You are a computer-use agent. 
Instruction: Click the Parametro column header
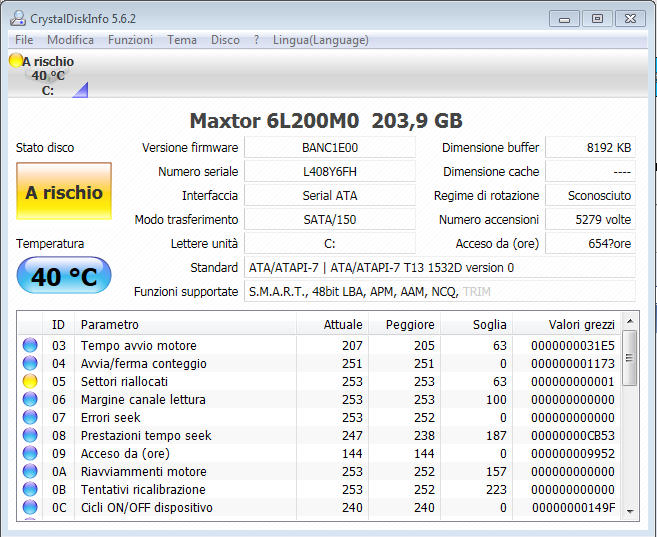pos(185,324)
